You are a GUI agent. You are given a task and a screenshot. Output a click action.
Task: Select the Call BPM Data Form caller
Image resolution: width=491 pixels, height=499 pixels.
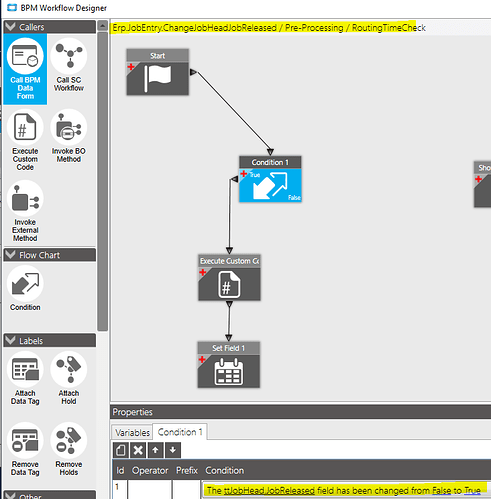pyautogui.click(x=25, y=69)
